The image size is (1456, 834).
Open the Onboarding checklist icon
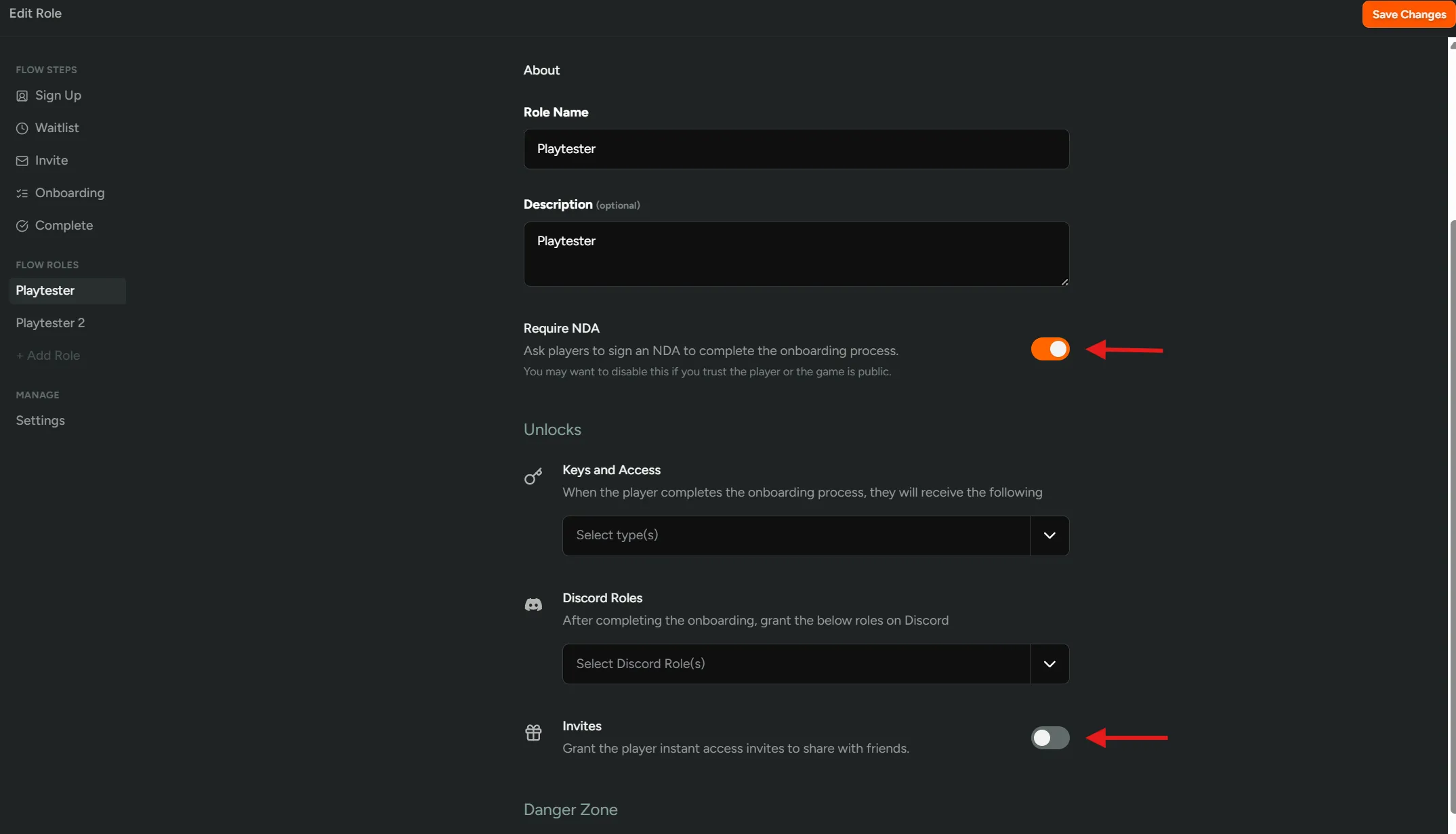pyautogui.click(x=21, y=193)
